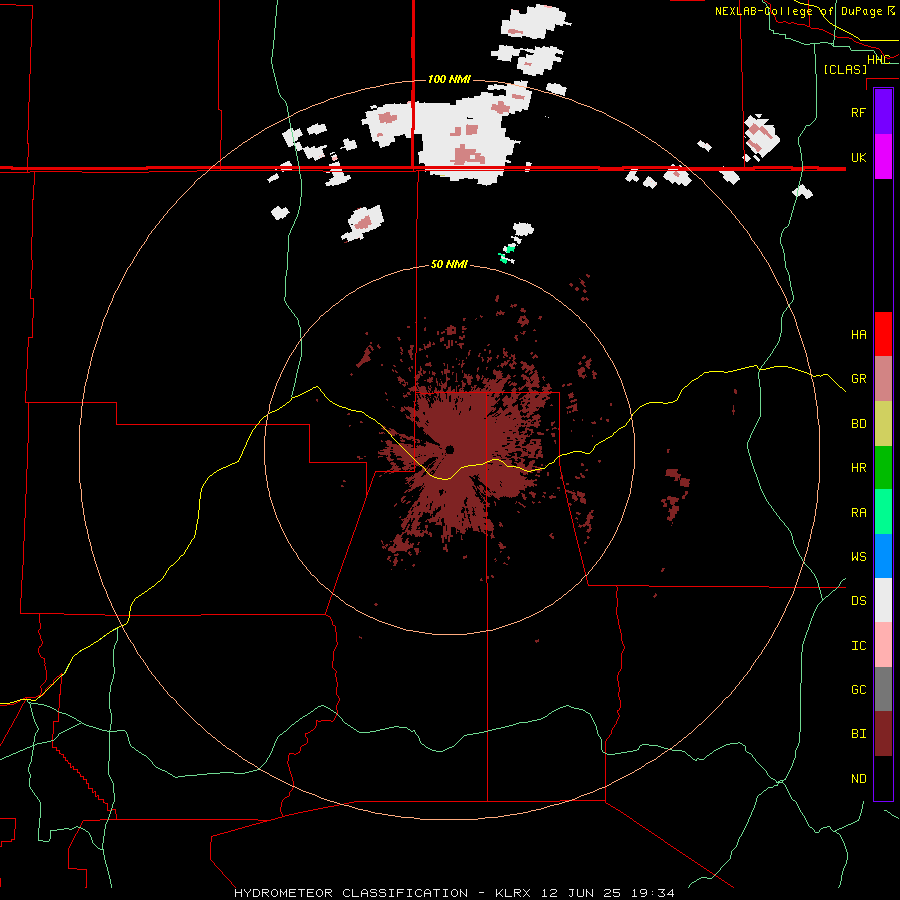Click the small green rain echo north of radar
Screen dimensions: 900x900
click(x=507, y=254)
